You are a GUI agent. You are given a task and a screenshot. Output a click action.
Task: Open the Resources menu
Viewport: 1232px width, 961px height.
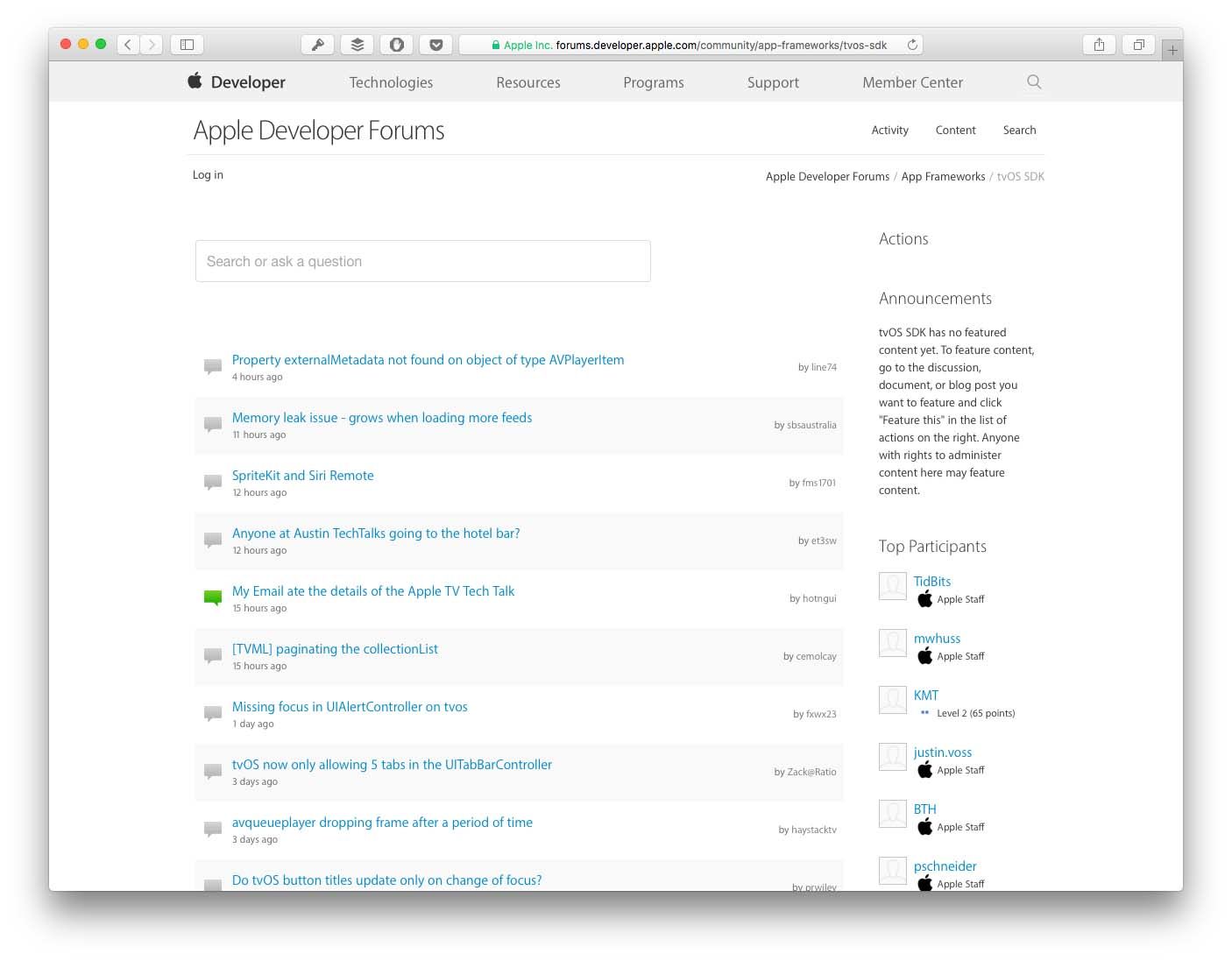(x=528, y=82)
